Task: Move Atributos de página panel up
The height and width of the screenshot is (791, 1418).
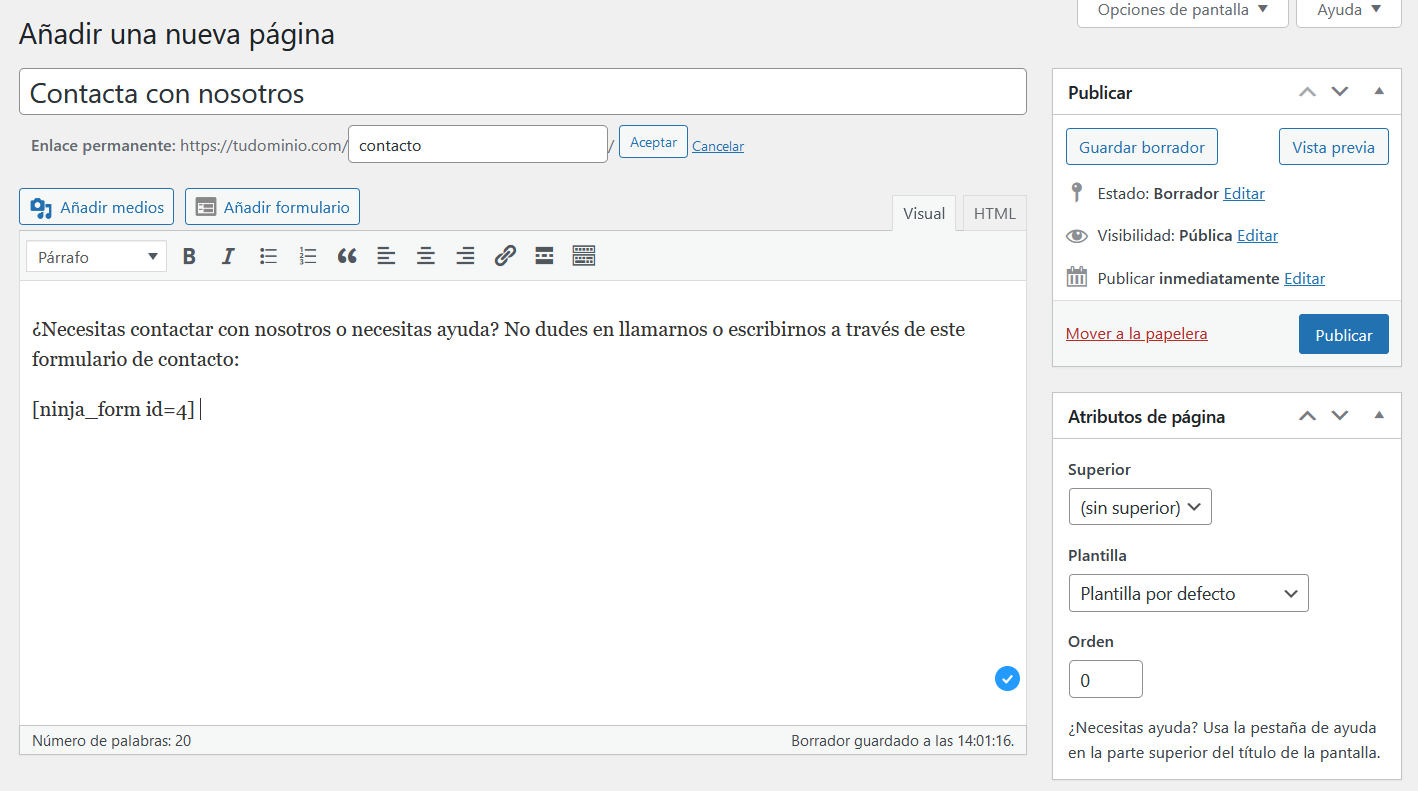Action: 1307,416
